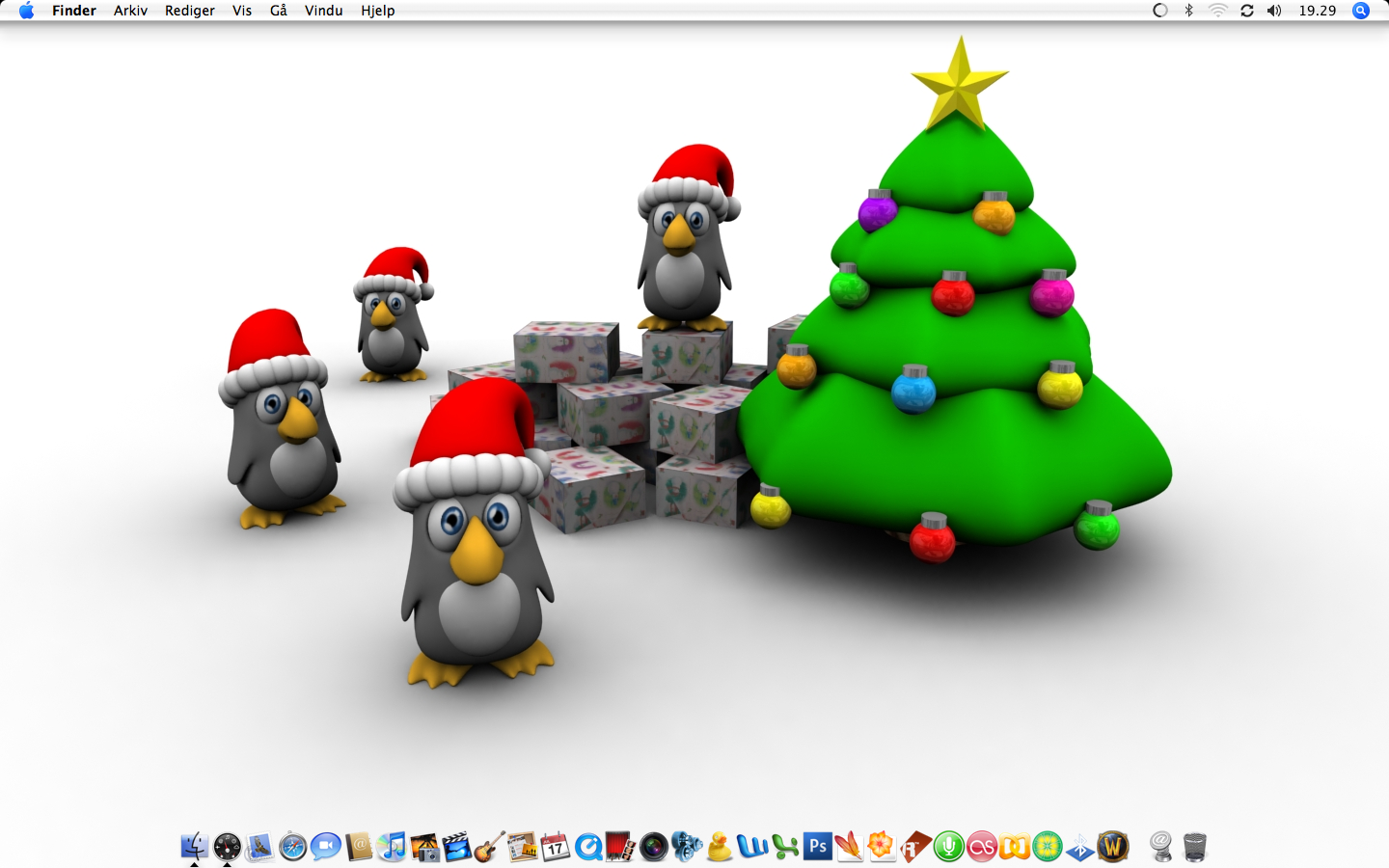Launch Cyberduck yellow duck icon
The image size is (1389, 868).
pyautogui.click(x=719, y=847)
